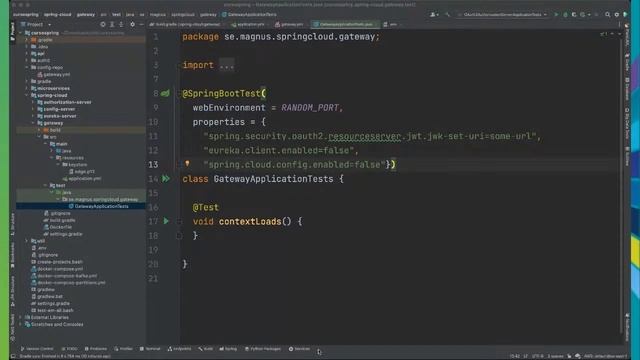The width and height of the screenshot is (640, 360).
Task: Select test-em-all.bash file
Action: point(55,310)
